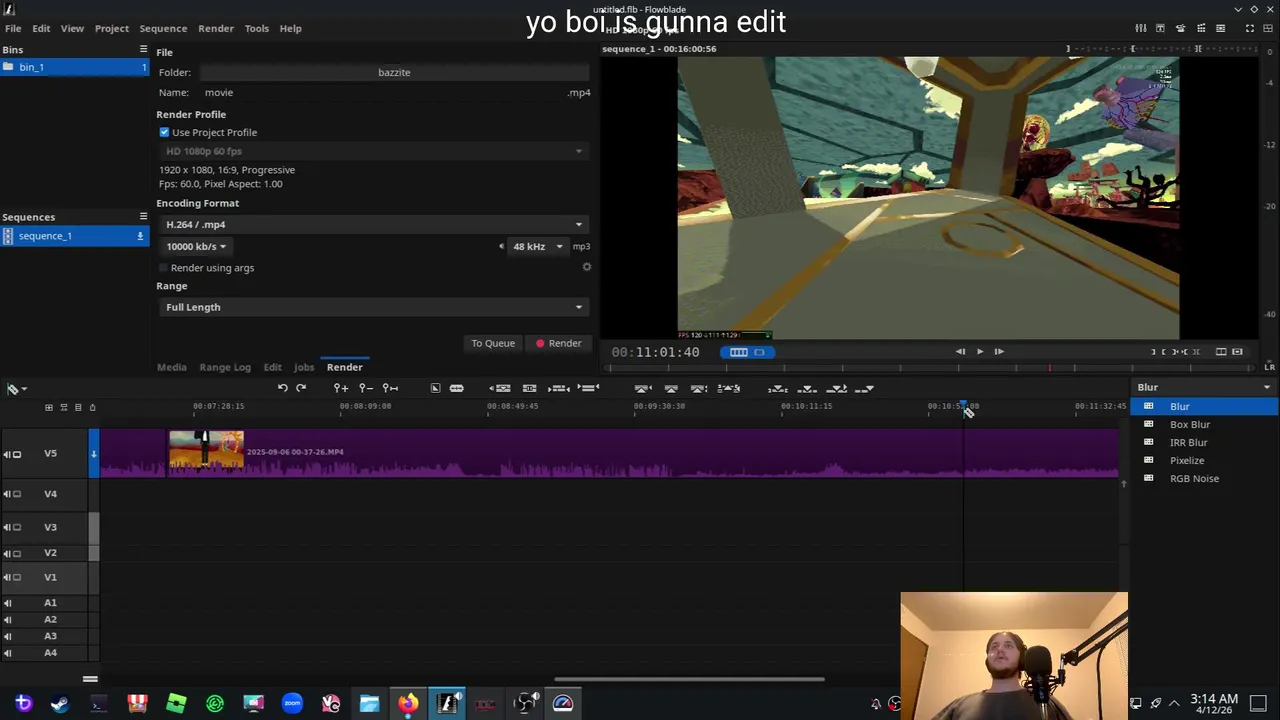This screenshot has height=720, width=1280.
Task: Play the sequence in the monitor
Action: click(x=980, y=351)
